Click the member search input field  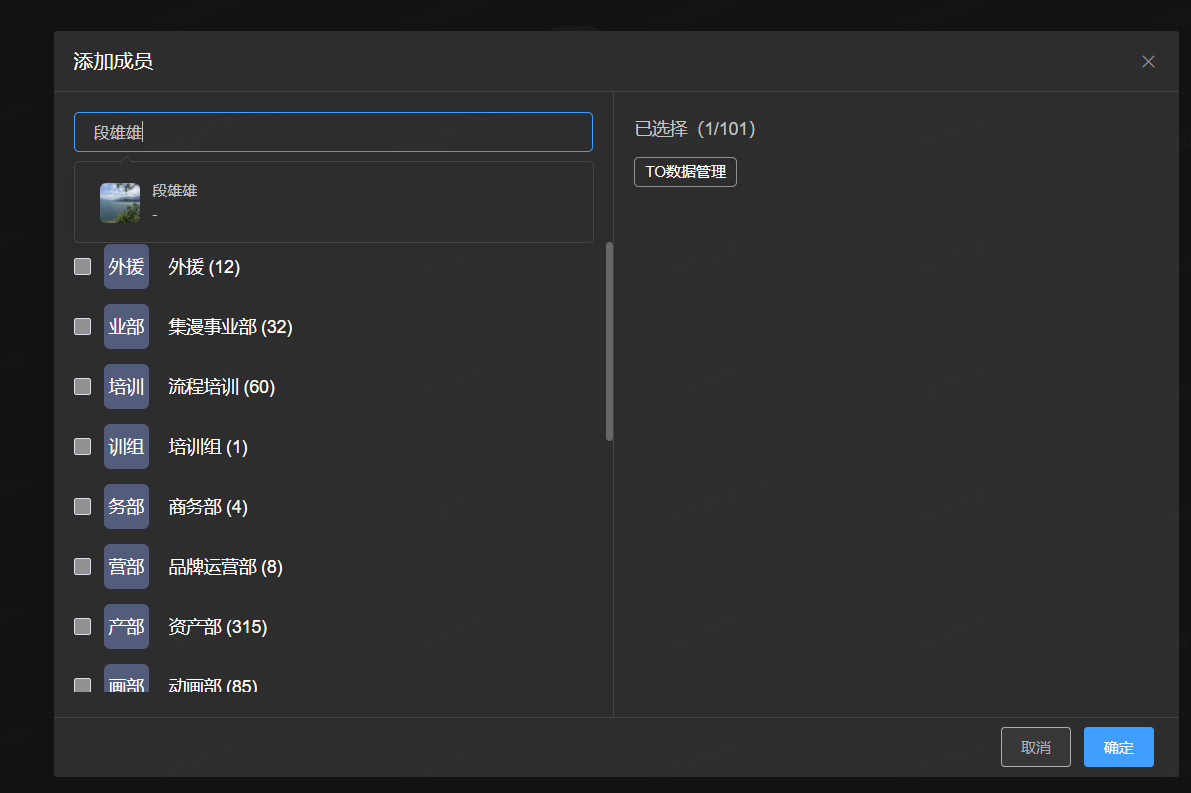[333, 132]
